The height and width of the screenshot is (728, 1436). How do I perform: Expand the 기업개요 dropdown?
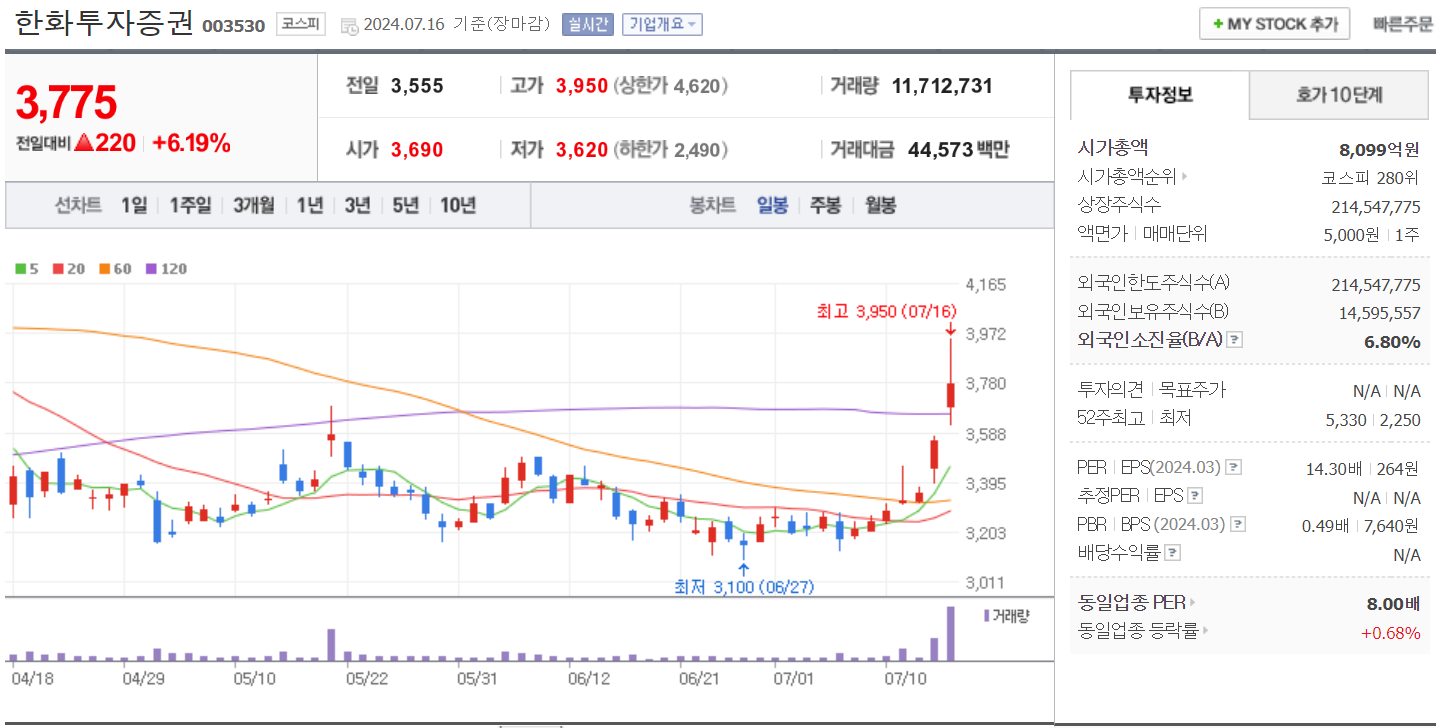[x=662, y=24]
